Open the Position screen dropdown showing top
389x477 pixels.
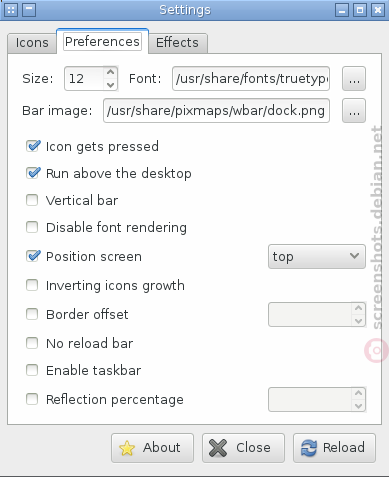click(317, 256)
